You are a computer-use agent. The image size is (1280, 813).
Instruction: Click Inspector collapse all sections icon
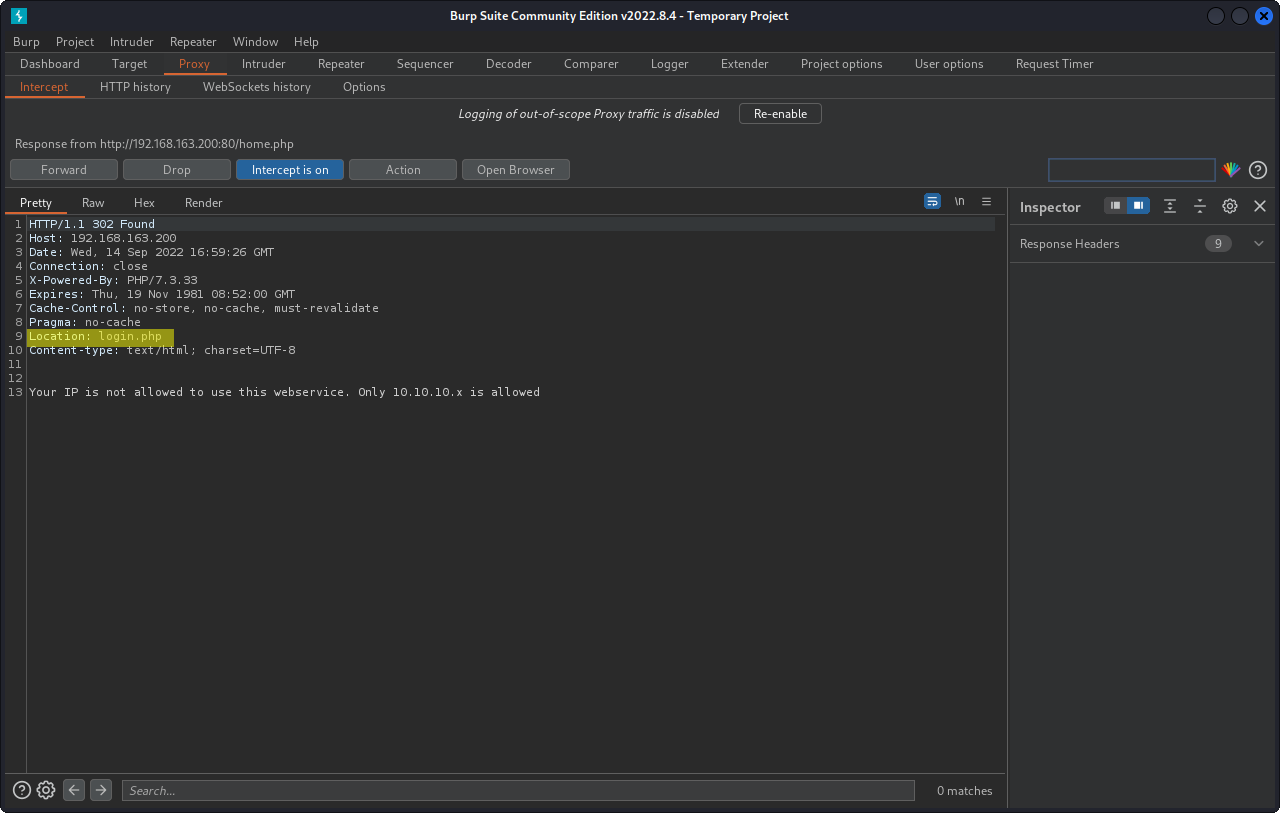tap(1200, 206)
